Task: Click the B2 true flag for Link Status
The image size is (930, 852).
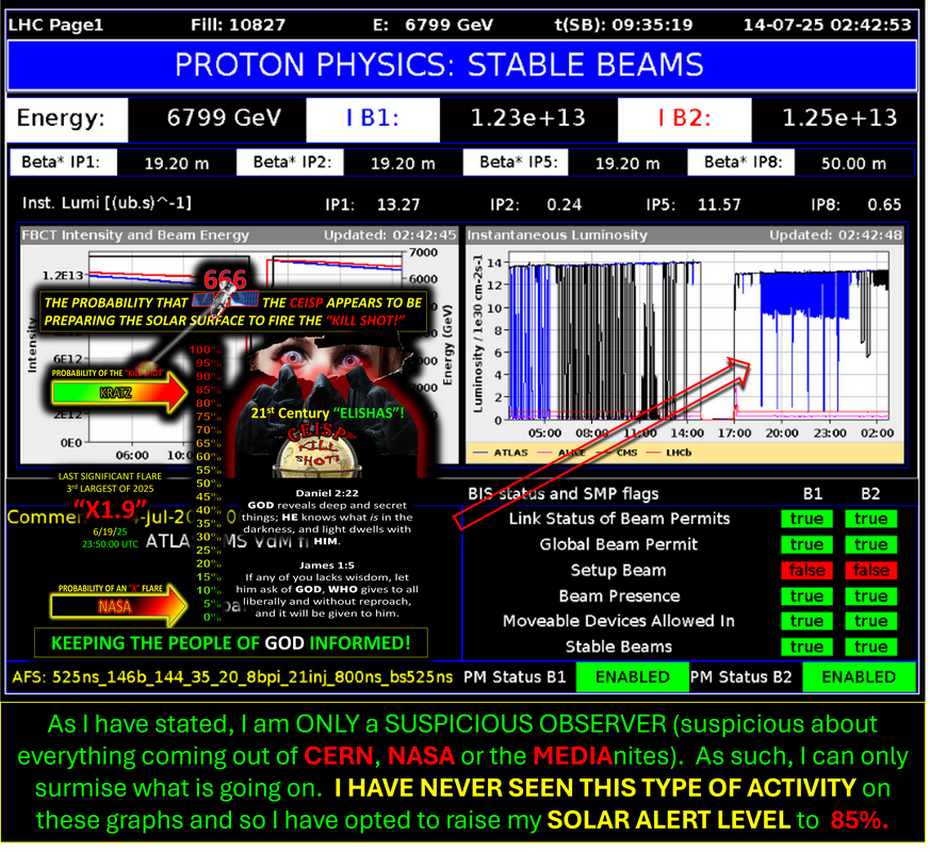Action: click(871, 519)
